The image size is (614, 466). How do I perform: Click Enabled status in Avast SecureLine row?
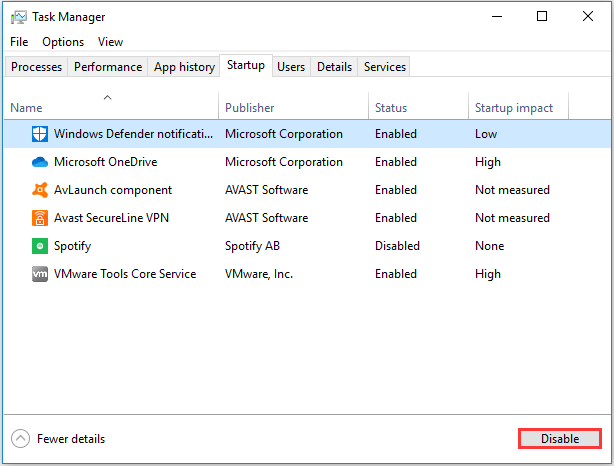coord(395,218)
